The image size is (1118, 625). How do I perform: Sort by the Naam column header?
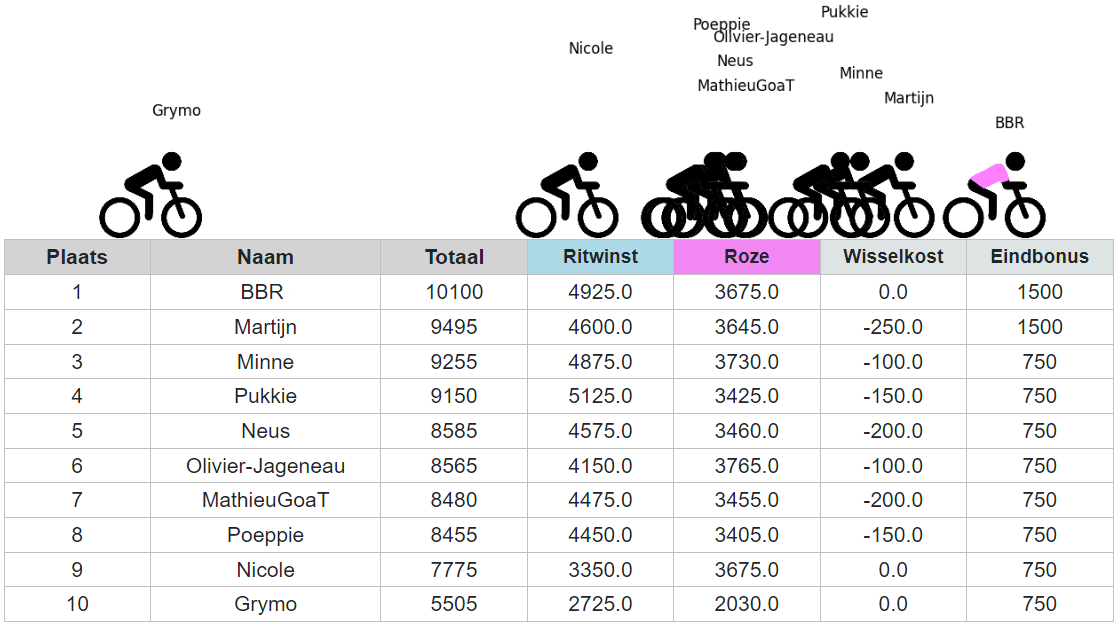point(265,257)
